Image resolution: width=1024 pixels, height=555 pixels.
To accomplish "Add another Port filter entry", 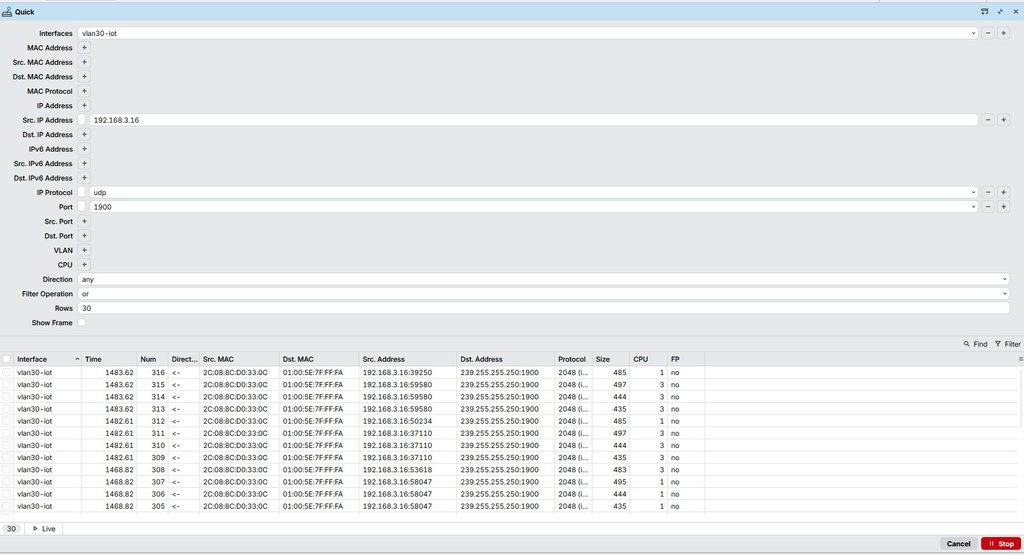I will [1003, 207].
